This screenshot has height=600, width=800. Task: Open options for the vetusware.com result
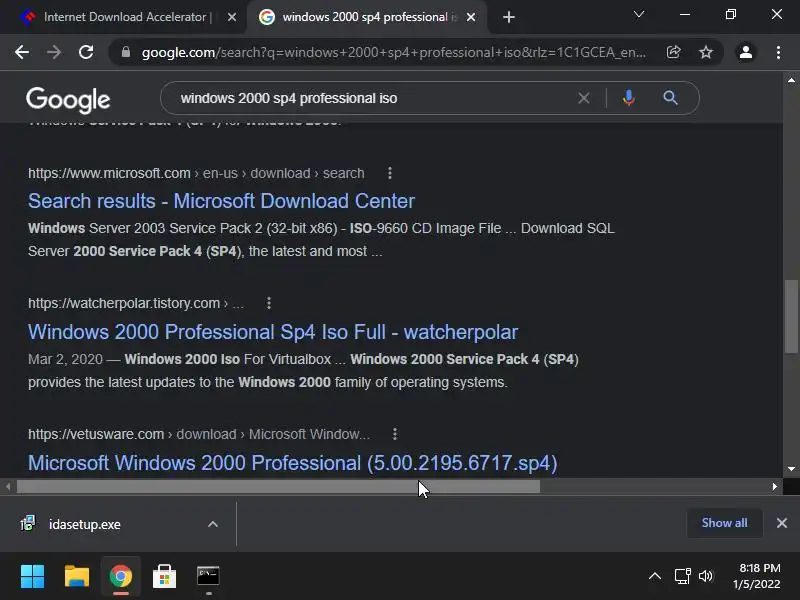point(394,434)
